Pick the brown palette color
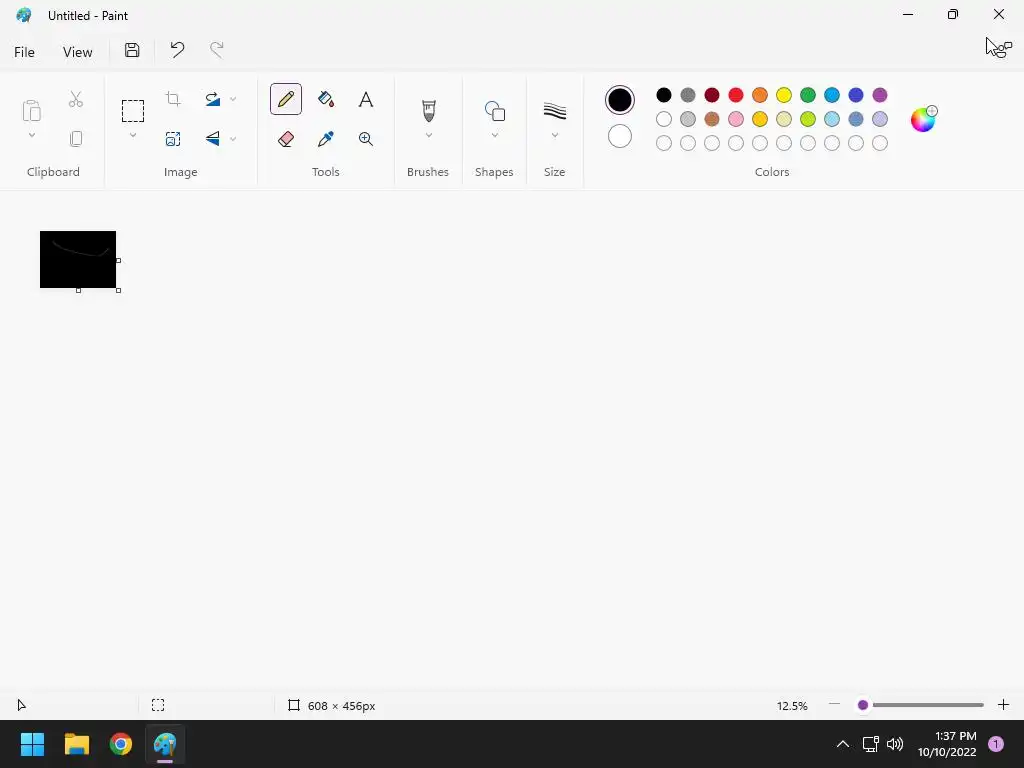1024x768 pixels. (712, 119)
